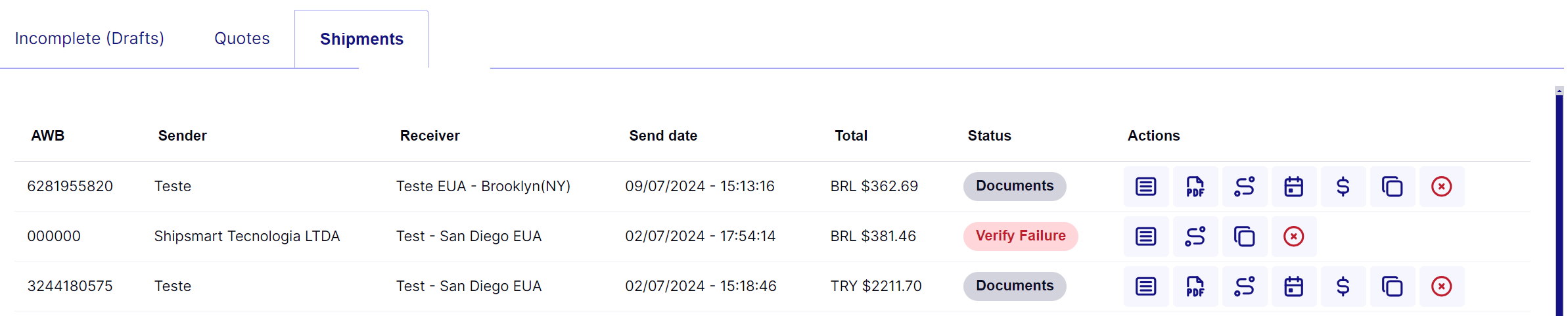Open details icon for shipment 000000
The height and width of the screenshot is (316, 1568).
pyautogui.click(x=1146, y=237)
